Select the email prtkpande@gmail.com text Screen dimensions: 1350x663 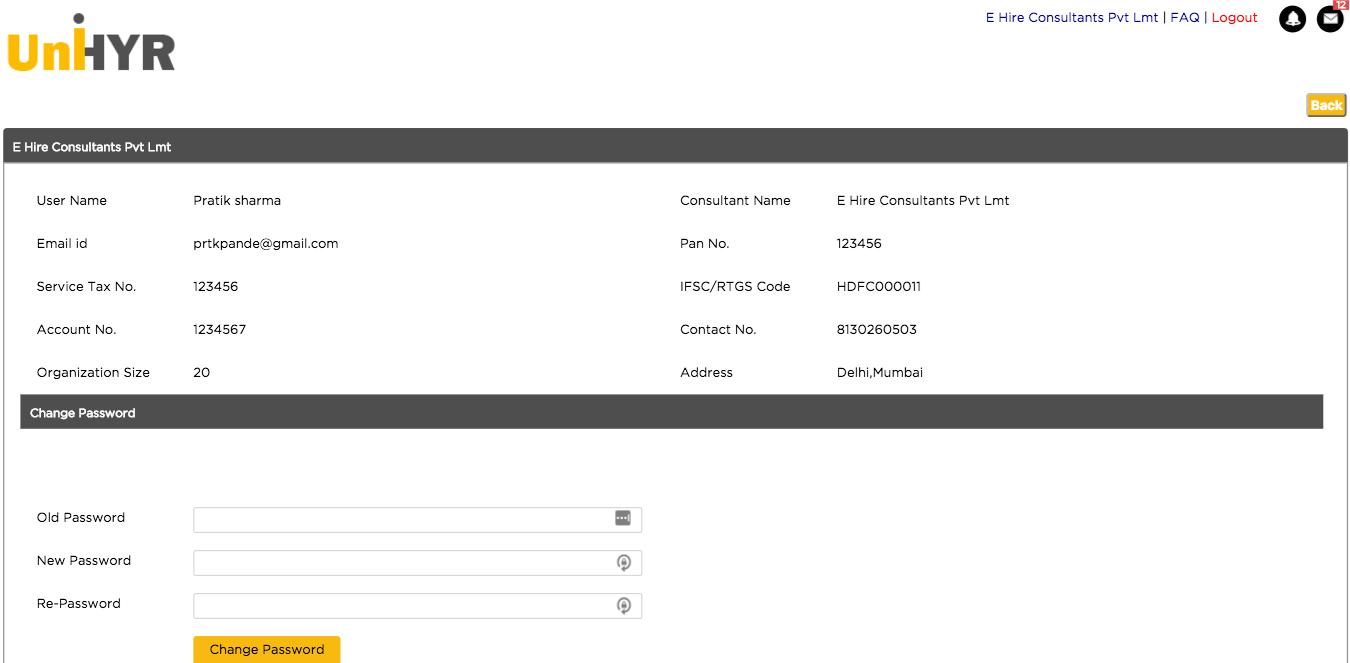(x=266, y=243)
